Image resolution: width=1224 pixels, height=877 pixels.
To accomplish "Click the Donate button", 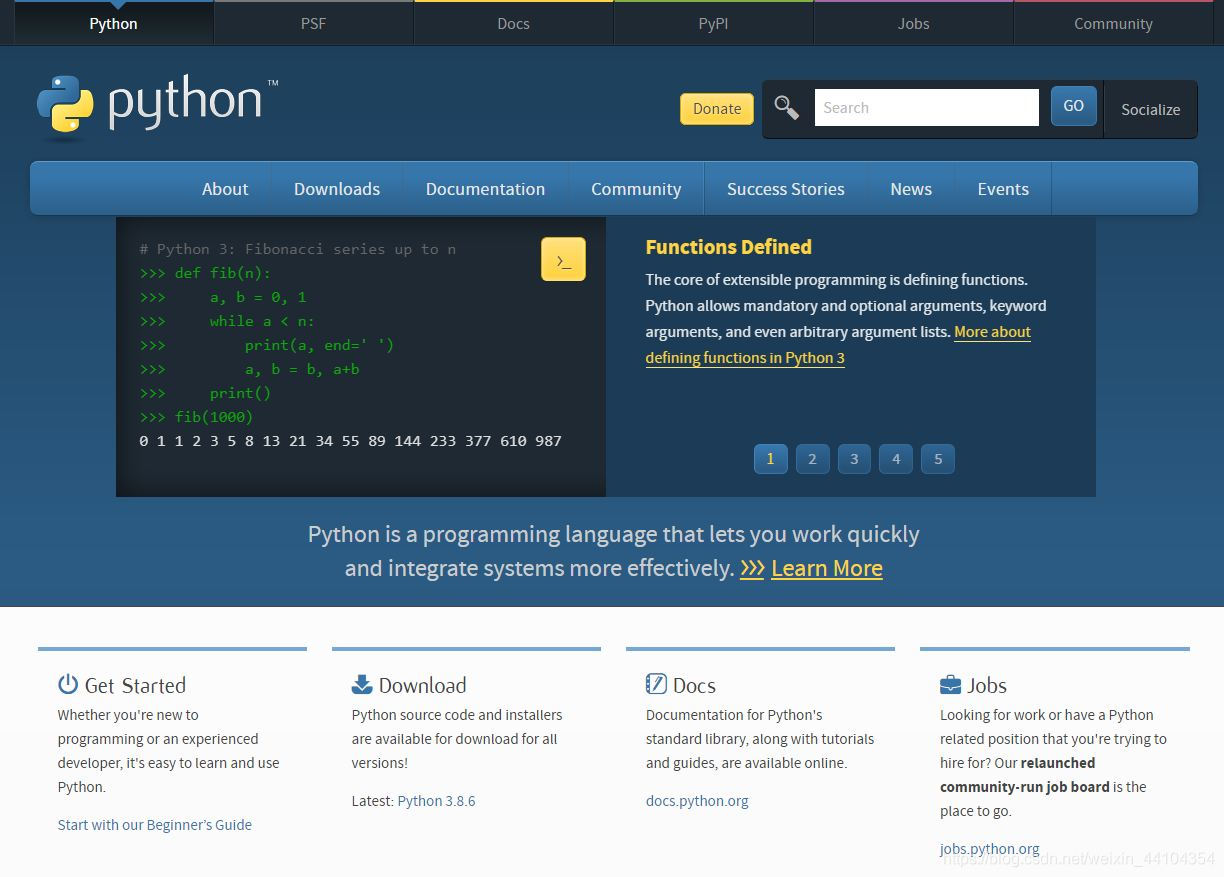I will click(717, 109).
